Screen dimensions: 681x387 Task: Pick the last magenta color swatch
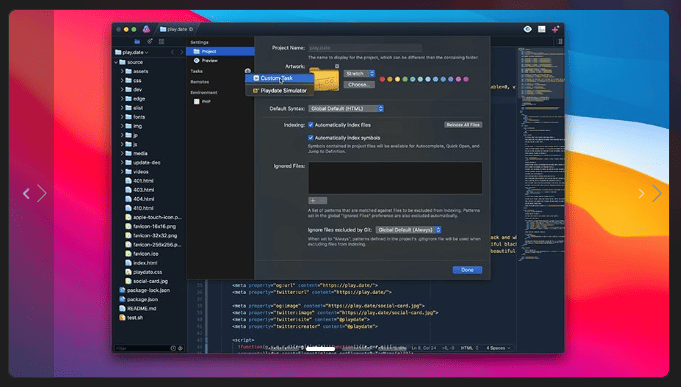click(x=466, y=79)
